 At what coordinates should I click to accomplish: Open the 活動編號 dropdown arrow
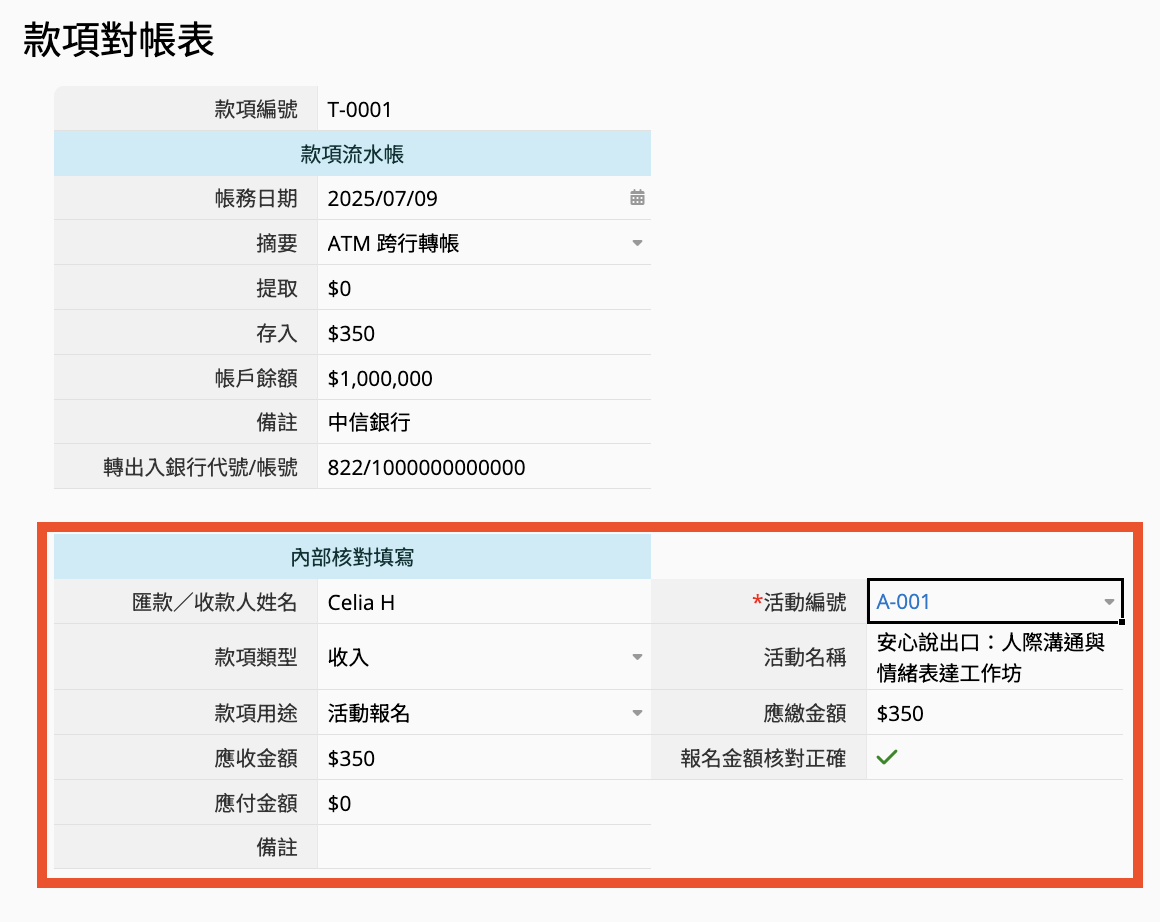point(1108,602)
